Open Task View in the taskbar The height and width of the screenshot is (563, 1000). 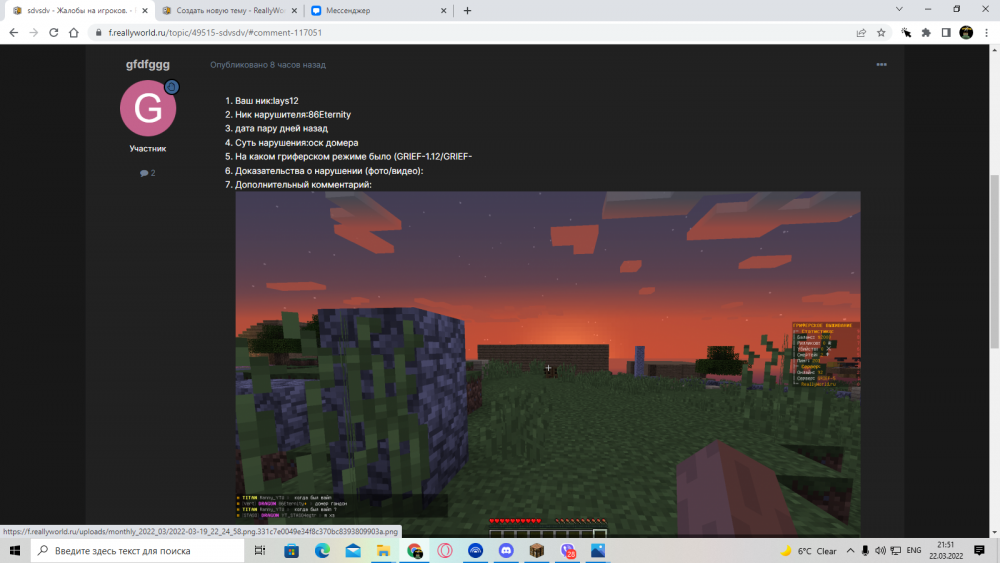[260, 550]
